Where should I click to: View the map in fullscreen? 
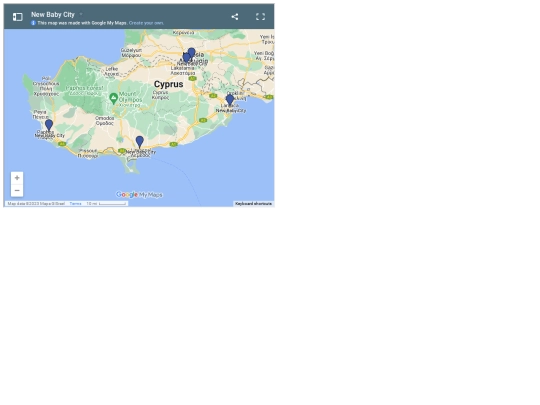(260, 17)
